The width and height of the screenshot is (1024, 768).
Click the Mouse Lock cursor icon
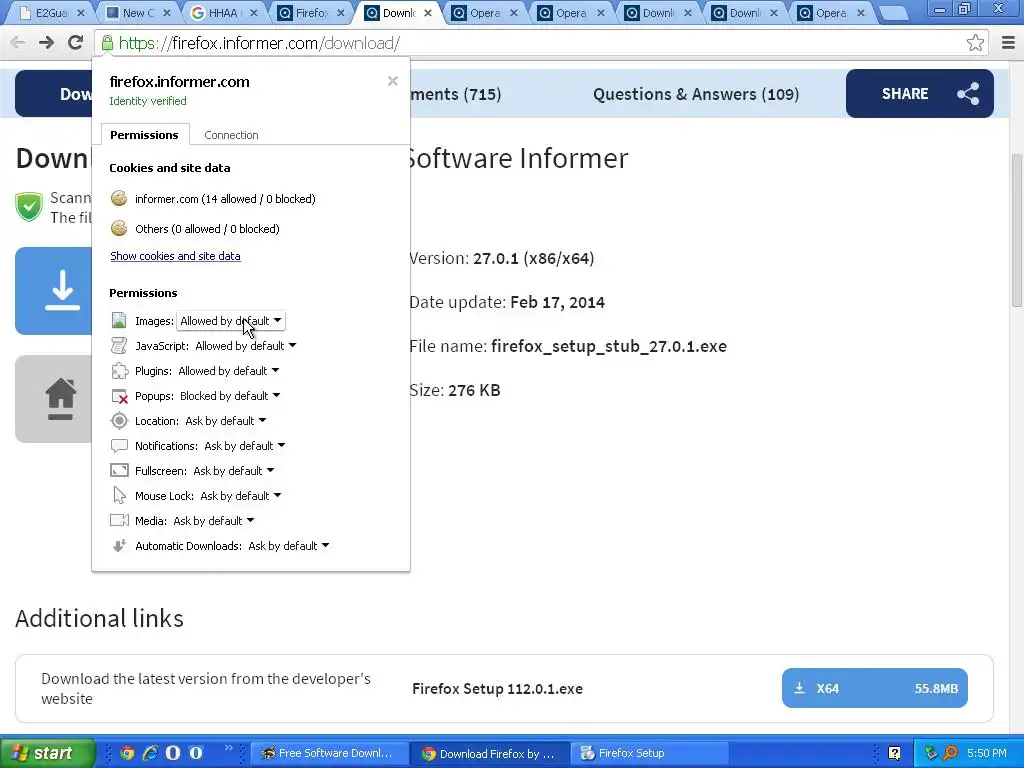120,496
